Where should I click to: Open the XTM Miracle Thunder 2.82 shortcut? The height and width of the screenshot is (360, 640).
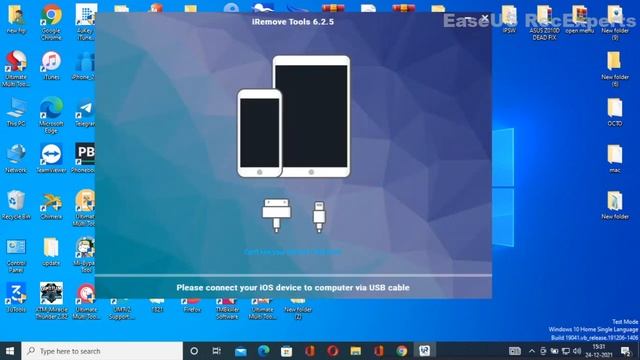click(51, 301)
